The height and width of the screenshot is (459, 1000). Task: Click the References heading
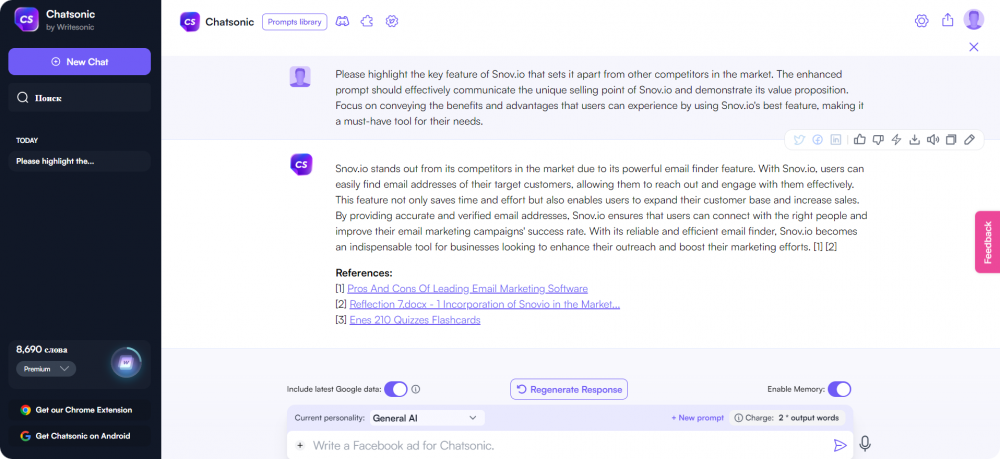point(364,273)
